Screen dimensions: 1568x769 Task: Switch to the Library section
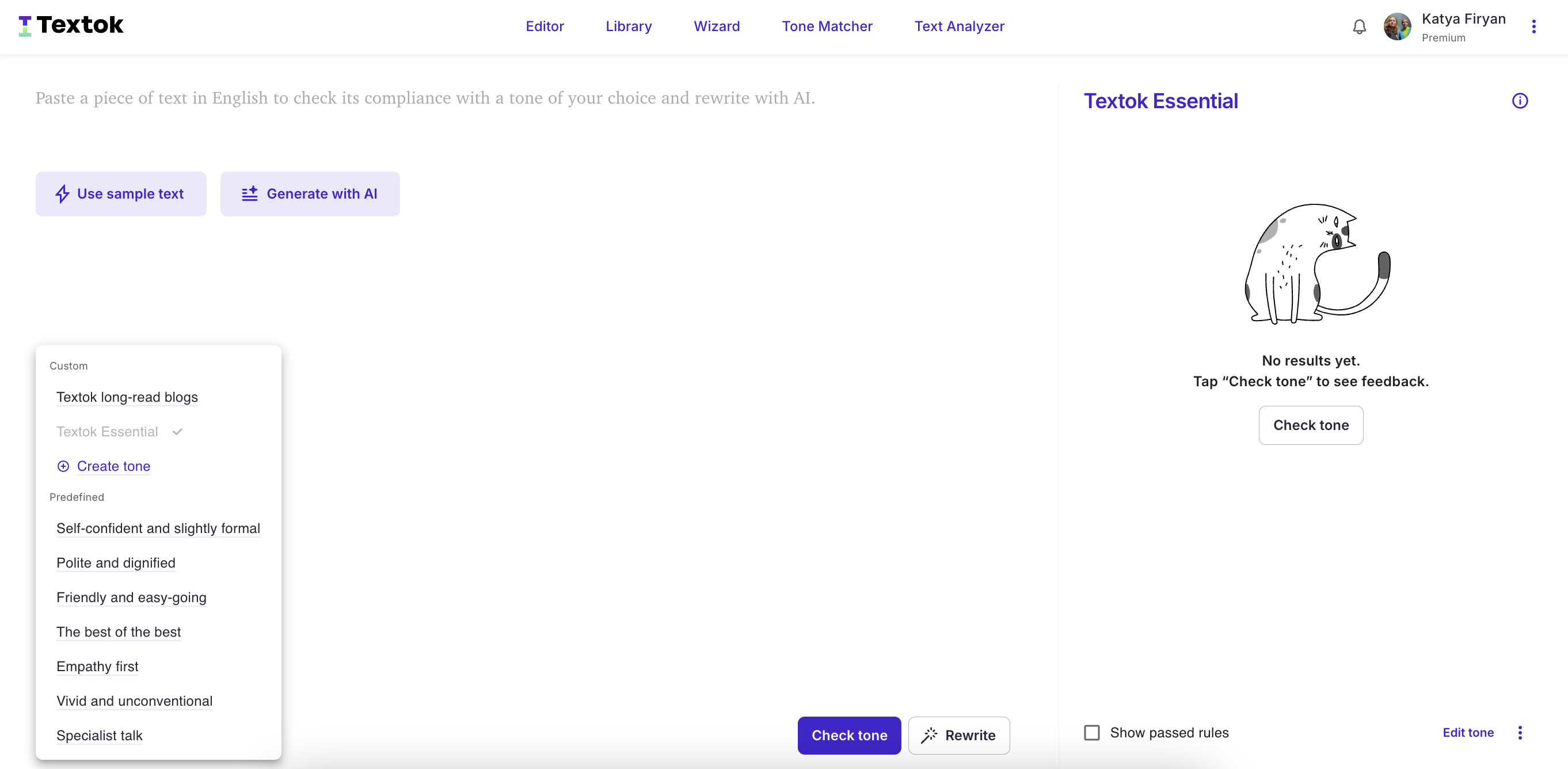[x=628, y=26]
